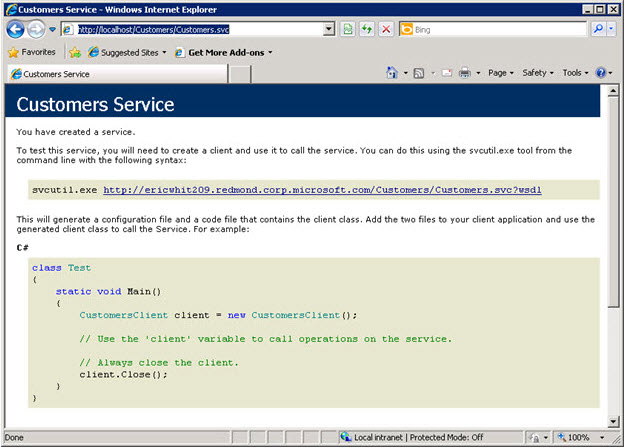Viewport: 625px width, 448px height.
Task: Open the Page menu
Action: pyautogui.click(x=501, y=73)
